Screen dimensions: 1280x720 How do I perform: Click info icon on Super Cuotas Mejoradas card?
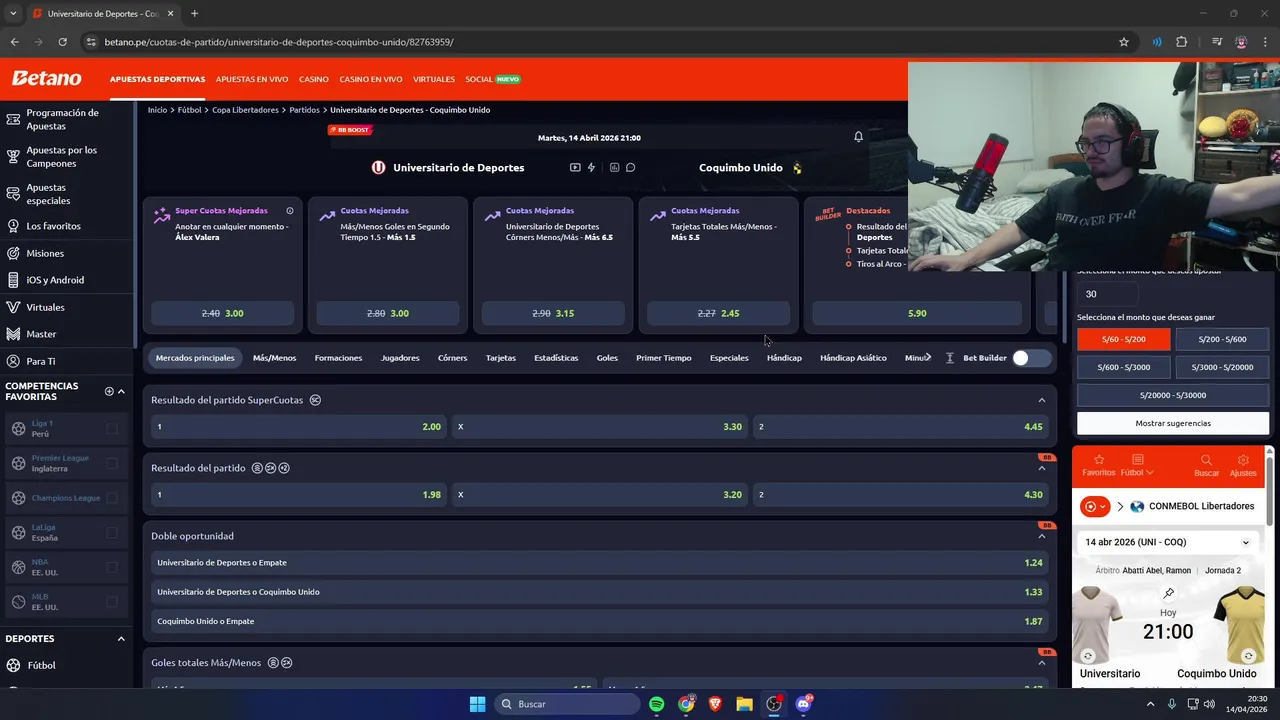290,211
